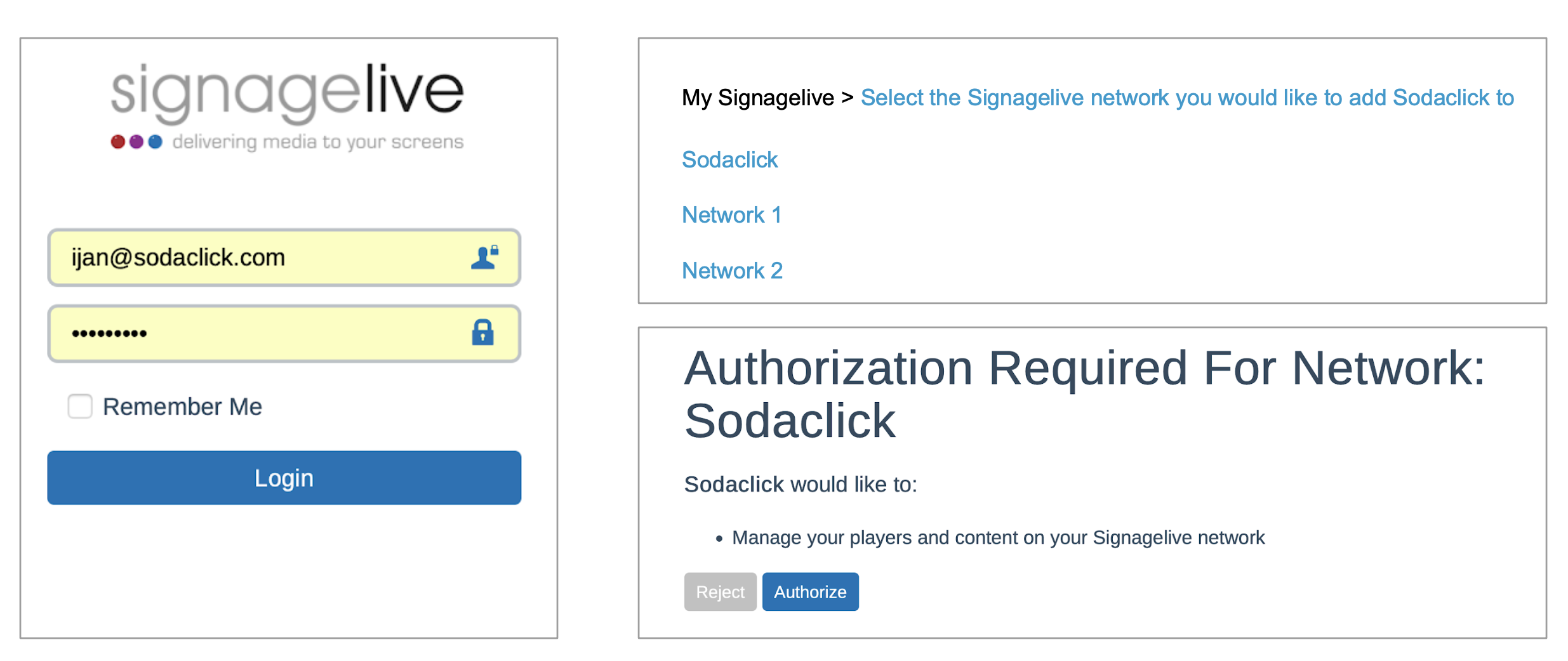The width and height of the screenshot is (1568, 661).
Task: Open the Network 2 link
Action: (x=732, y=271)
